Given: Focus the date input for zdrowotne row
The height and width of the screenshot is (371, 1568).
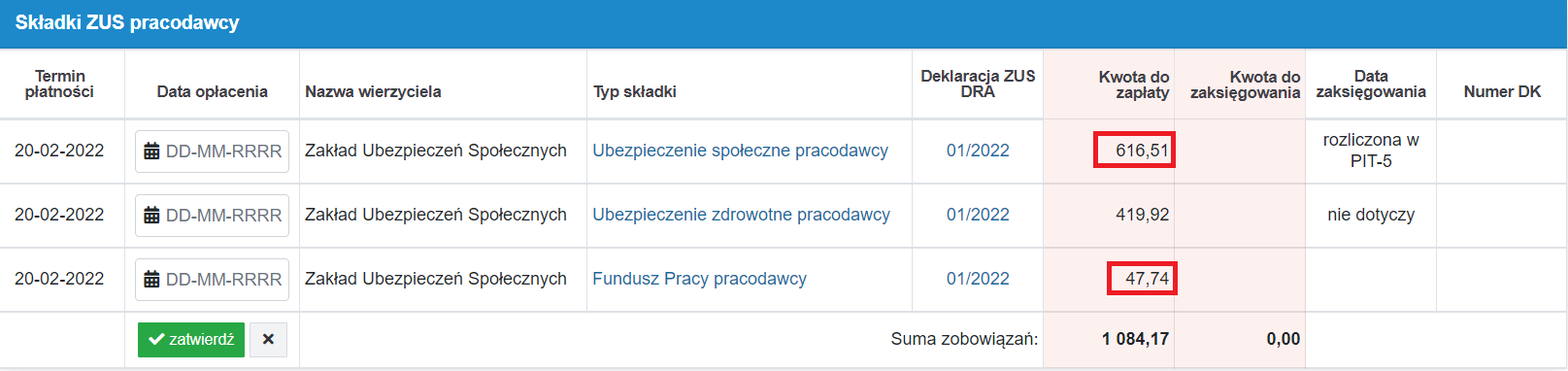Looking at the screenshot, I should [212, 216].
